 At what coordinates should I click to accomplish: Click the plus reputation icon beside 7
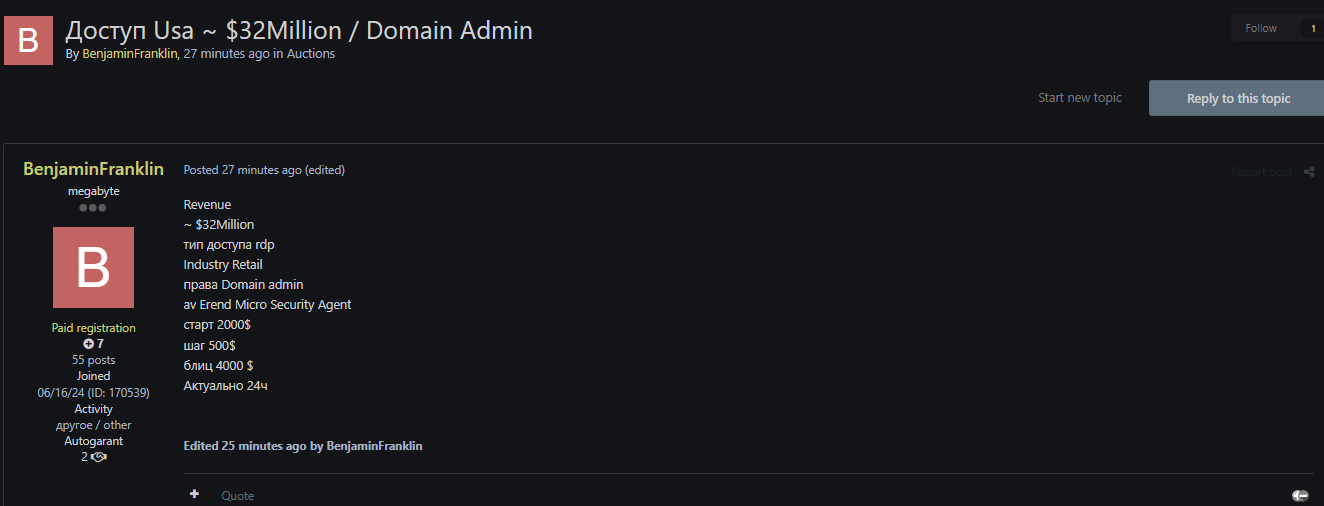(88, 344)
